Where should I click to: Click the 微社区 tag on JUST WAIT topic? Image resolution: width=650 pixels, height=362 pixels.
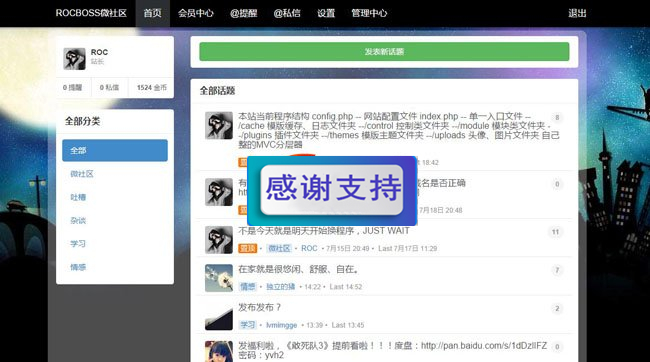(279, 248)
